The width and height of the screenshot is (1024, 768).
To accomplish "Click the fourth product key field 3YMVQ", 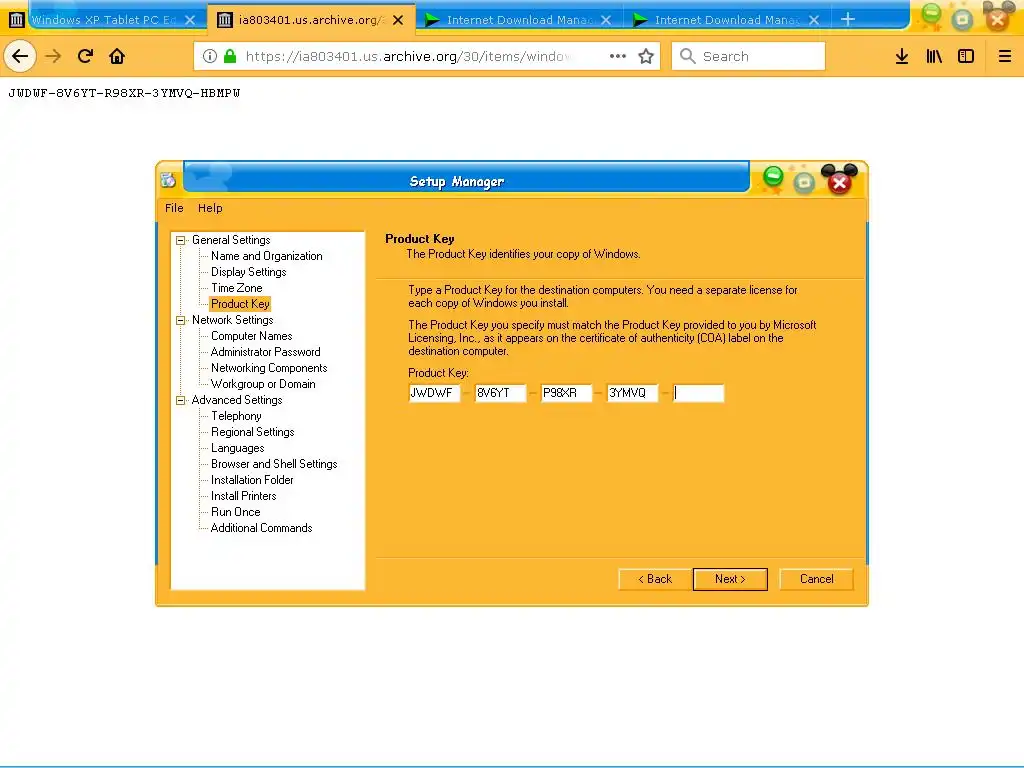I will coord(632,393).
